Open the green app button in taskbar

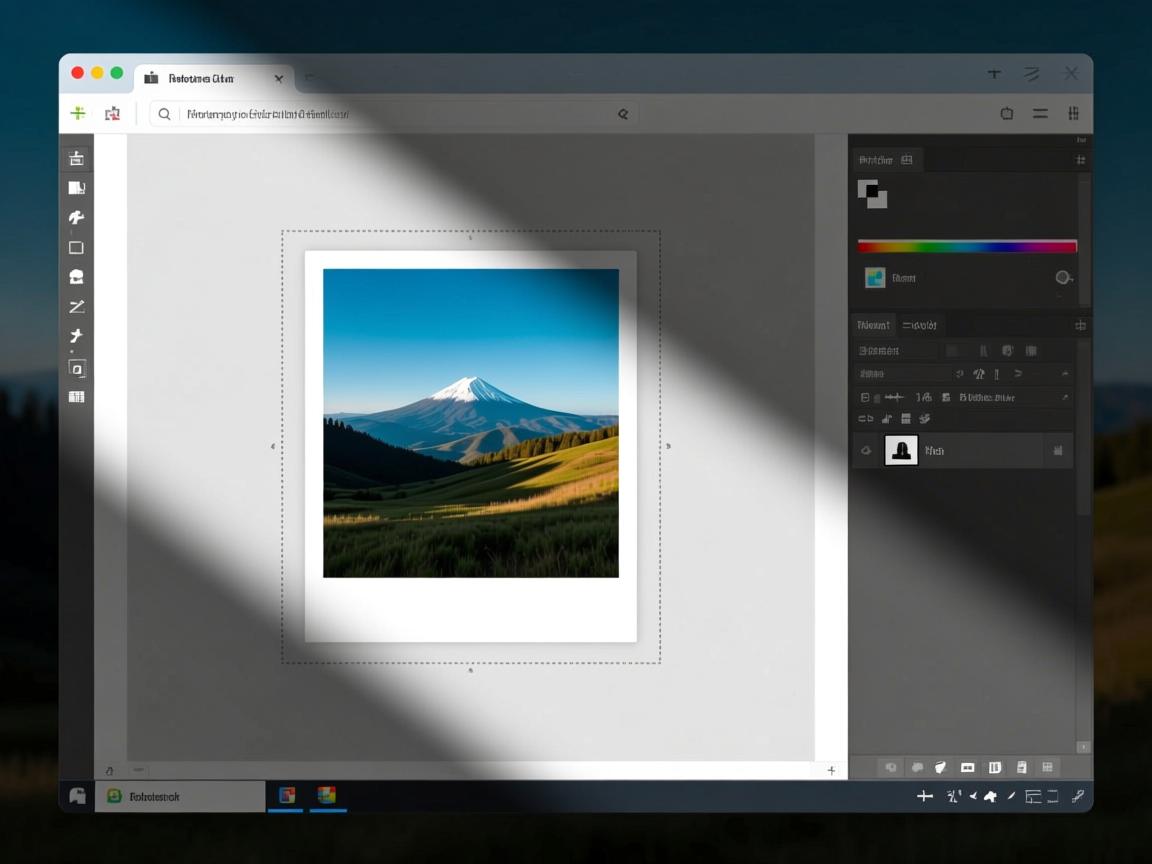tap(115, 796)
